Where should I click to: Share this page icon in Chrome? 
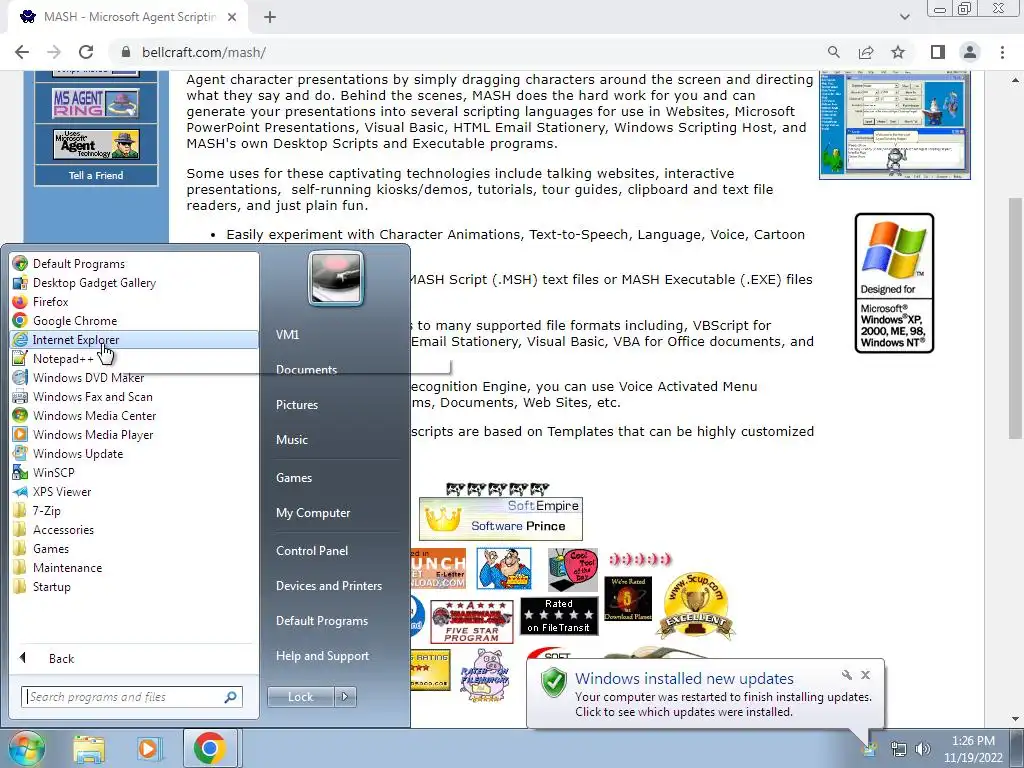click(866, 52)
